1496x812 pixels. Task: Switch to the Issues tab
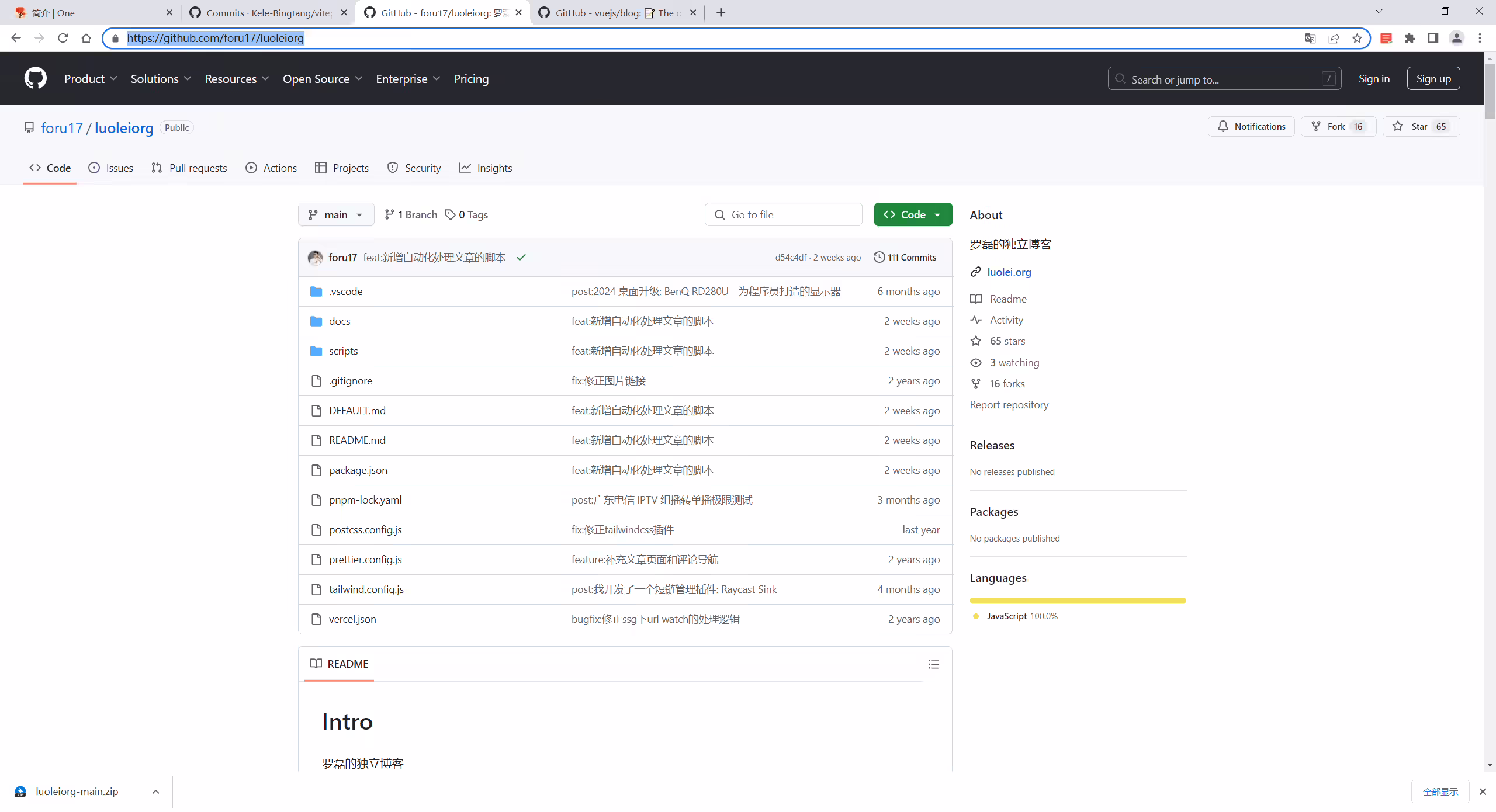111,168
